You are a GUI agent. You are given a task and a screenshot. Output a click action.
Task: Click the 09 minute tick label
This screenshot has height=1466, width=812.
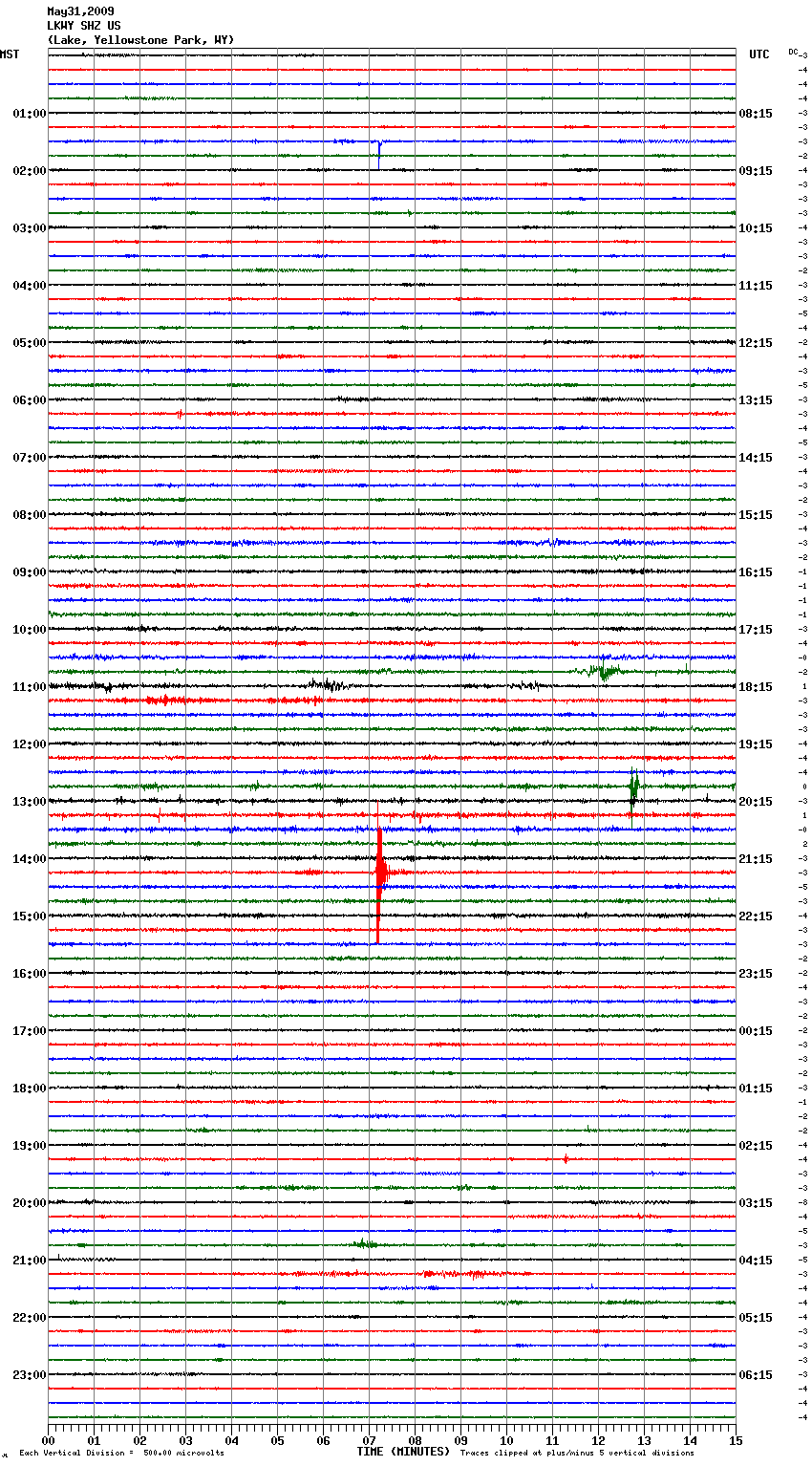pyautogui.click(x=460, y=1440)
